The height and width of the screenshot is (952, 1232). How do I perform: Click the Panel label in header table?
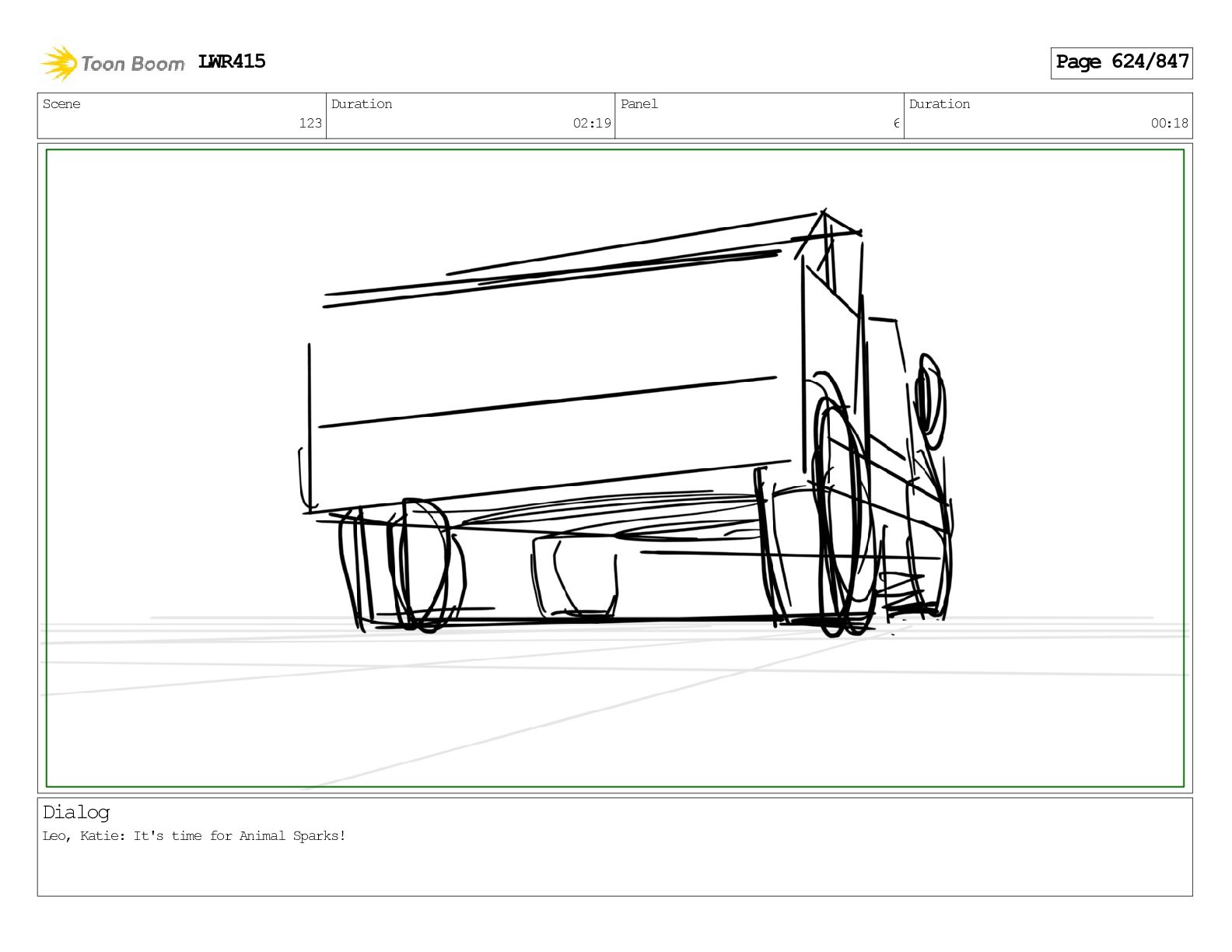[639, 104]
